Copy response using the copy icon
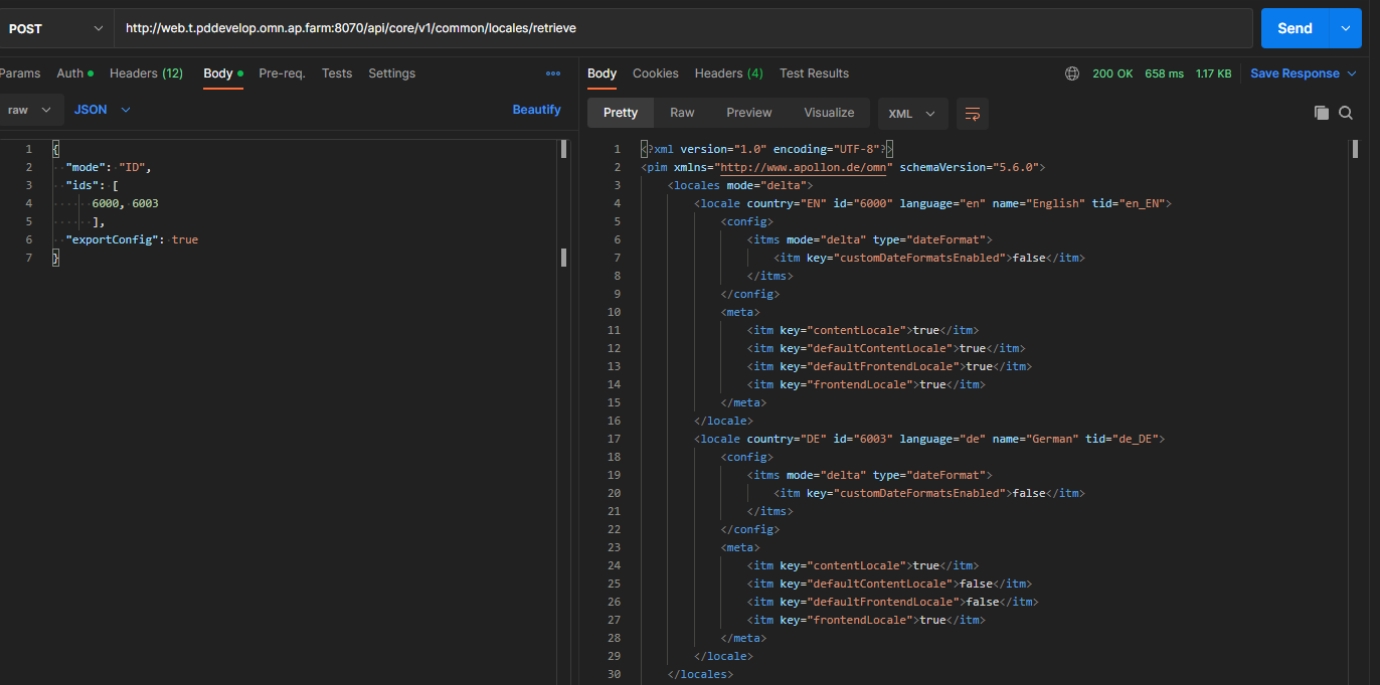 click(1321, 113)
